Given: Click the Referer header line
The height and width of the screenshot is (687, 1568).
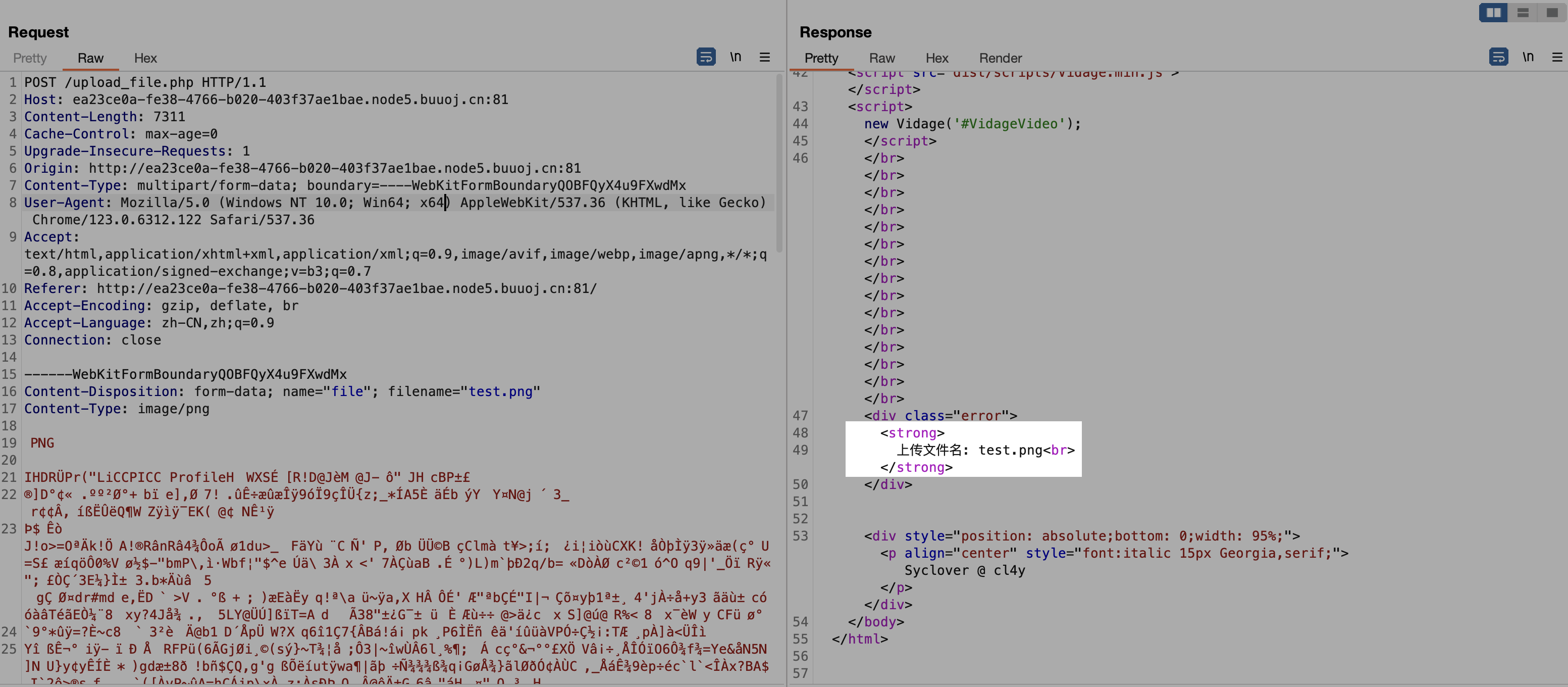Looking at the screenshot, I should coord(310,288).
